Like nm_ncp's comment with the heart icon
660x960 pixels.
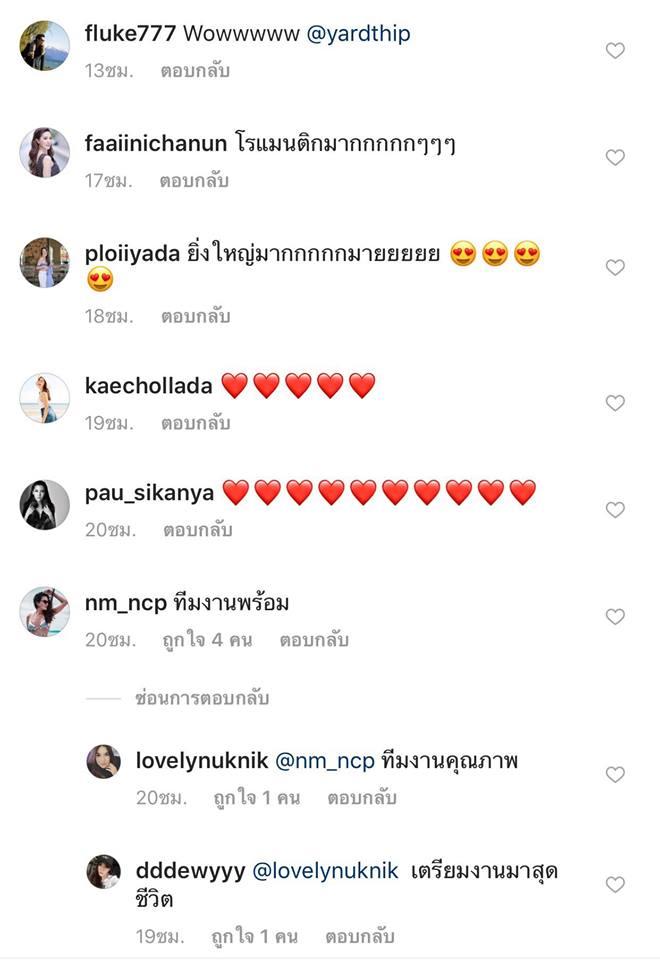click(x=614, y=614)
